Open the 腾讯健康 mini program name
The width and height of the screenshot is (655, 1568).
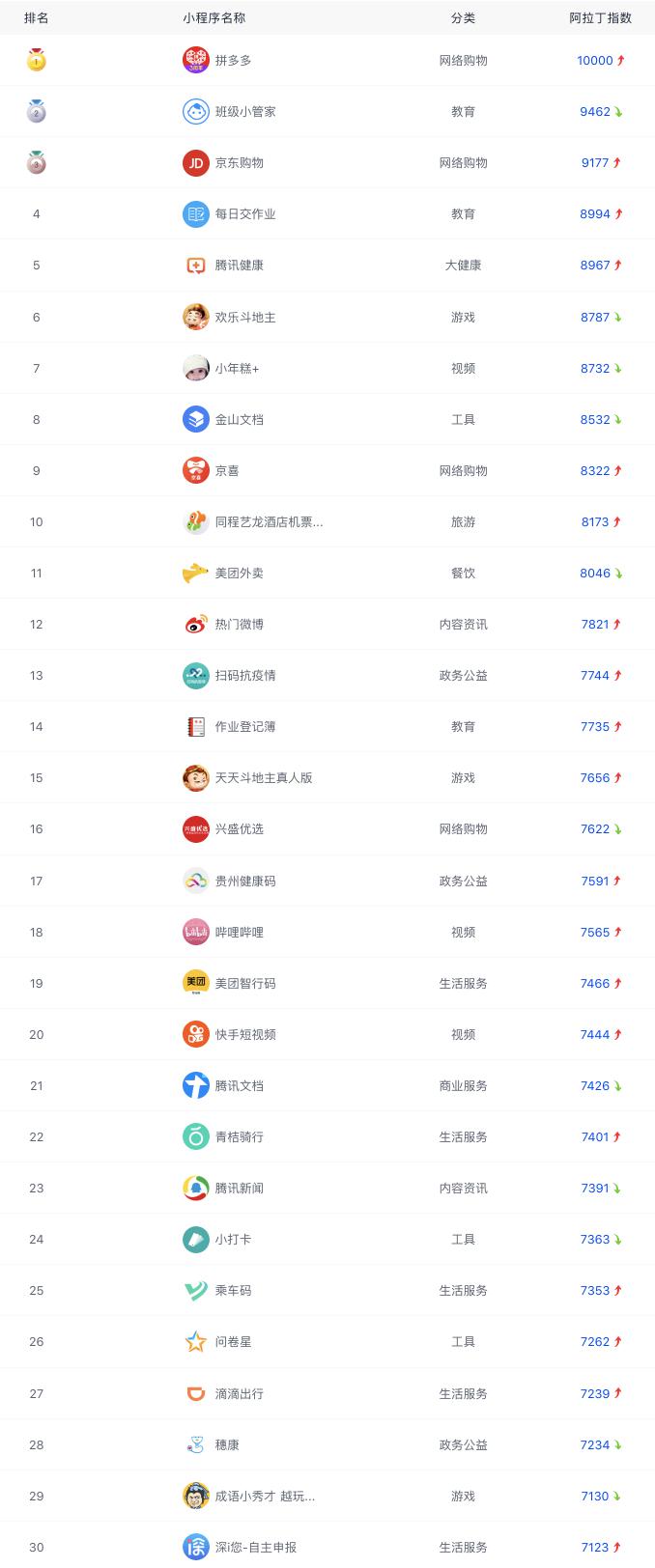pyautogui.click(x=239, y=265)
